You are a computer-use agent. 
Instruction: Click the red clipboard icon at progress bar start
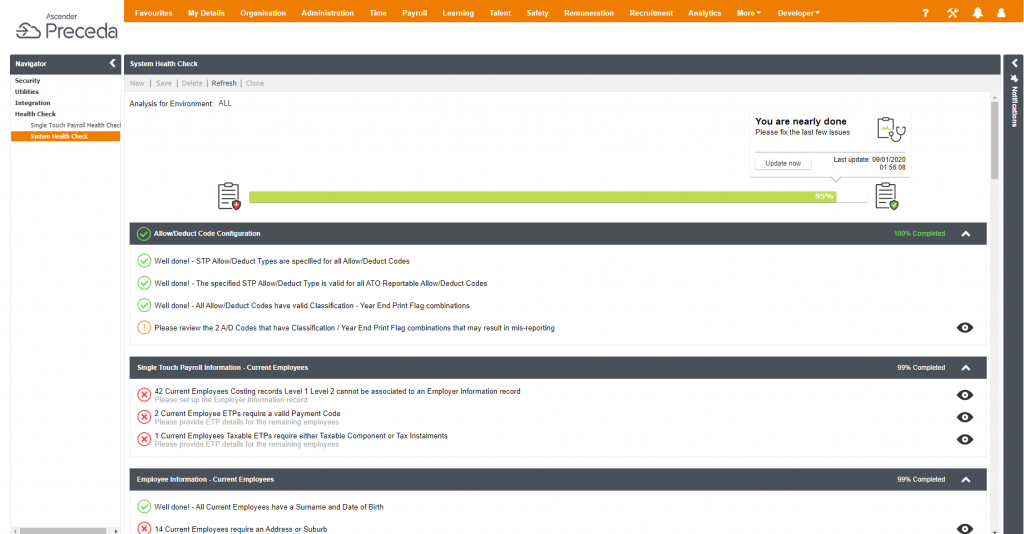point(229,196)
